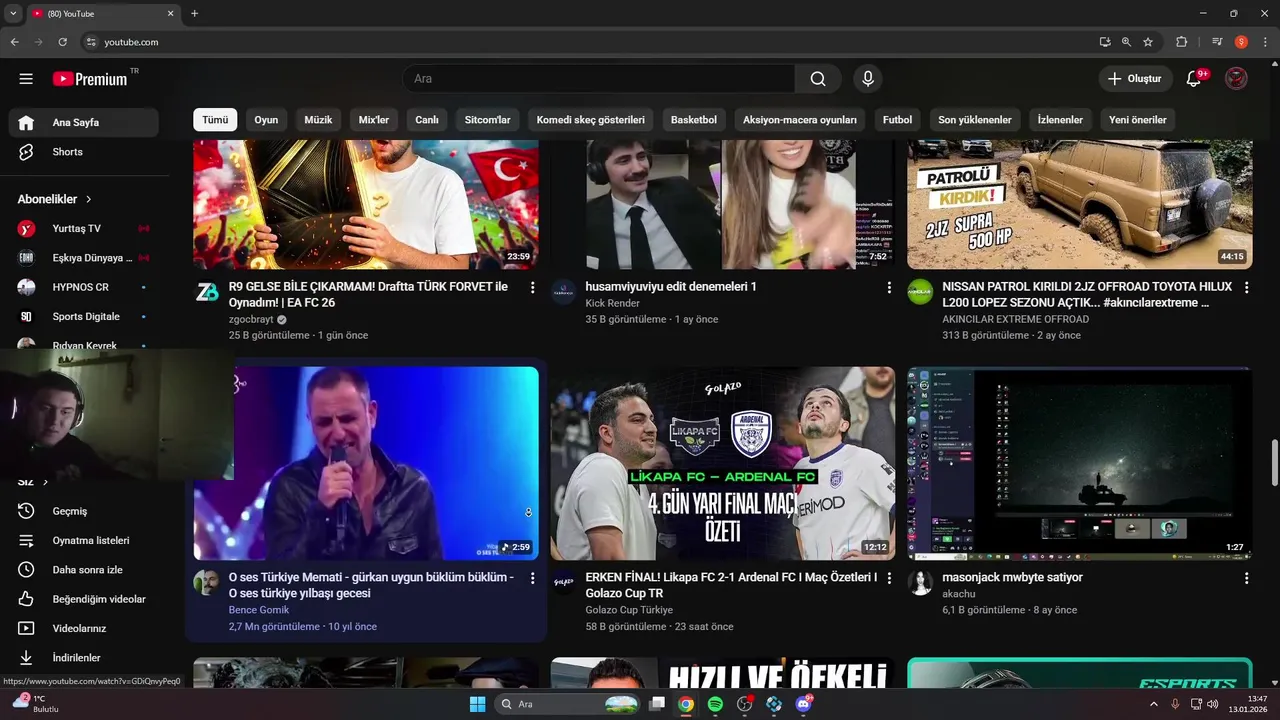
Task: Open the hamburger guide menu
Action: click(x=26, y=79)
